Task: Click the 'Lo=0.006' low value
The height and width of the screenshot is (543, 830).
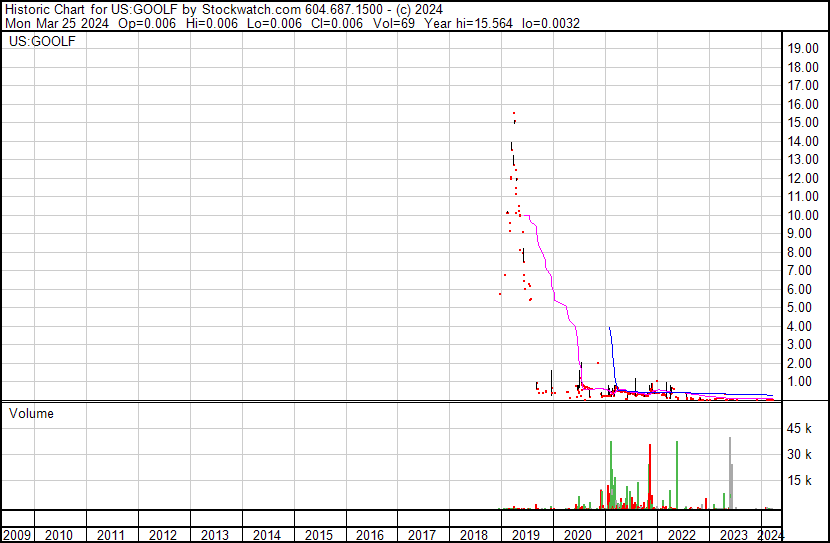Action: [x=274, y=23]
